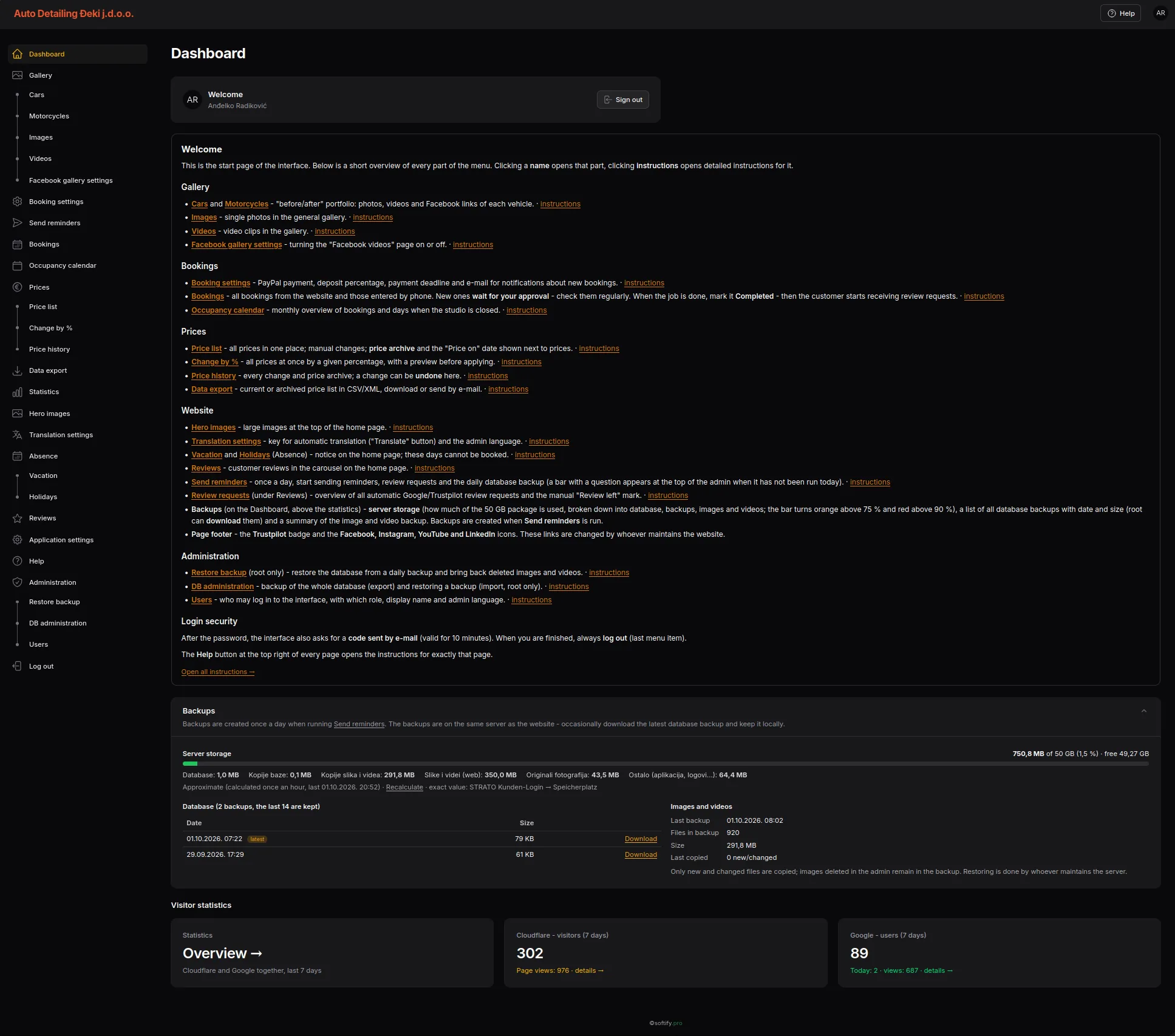Open Change by % in sidebar
The height and width of the screenshot is (1036, 1175).
tap(51, 328)
